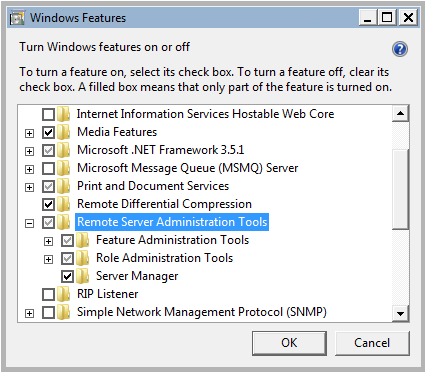Click the blue help question mark icon
The width and height of the screenshot is (425, 372).
coord(400,49)
